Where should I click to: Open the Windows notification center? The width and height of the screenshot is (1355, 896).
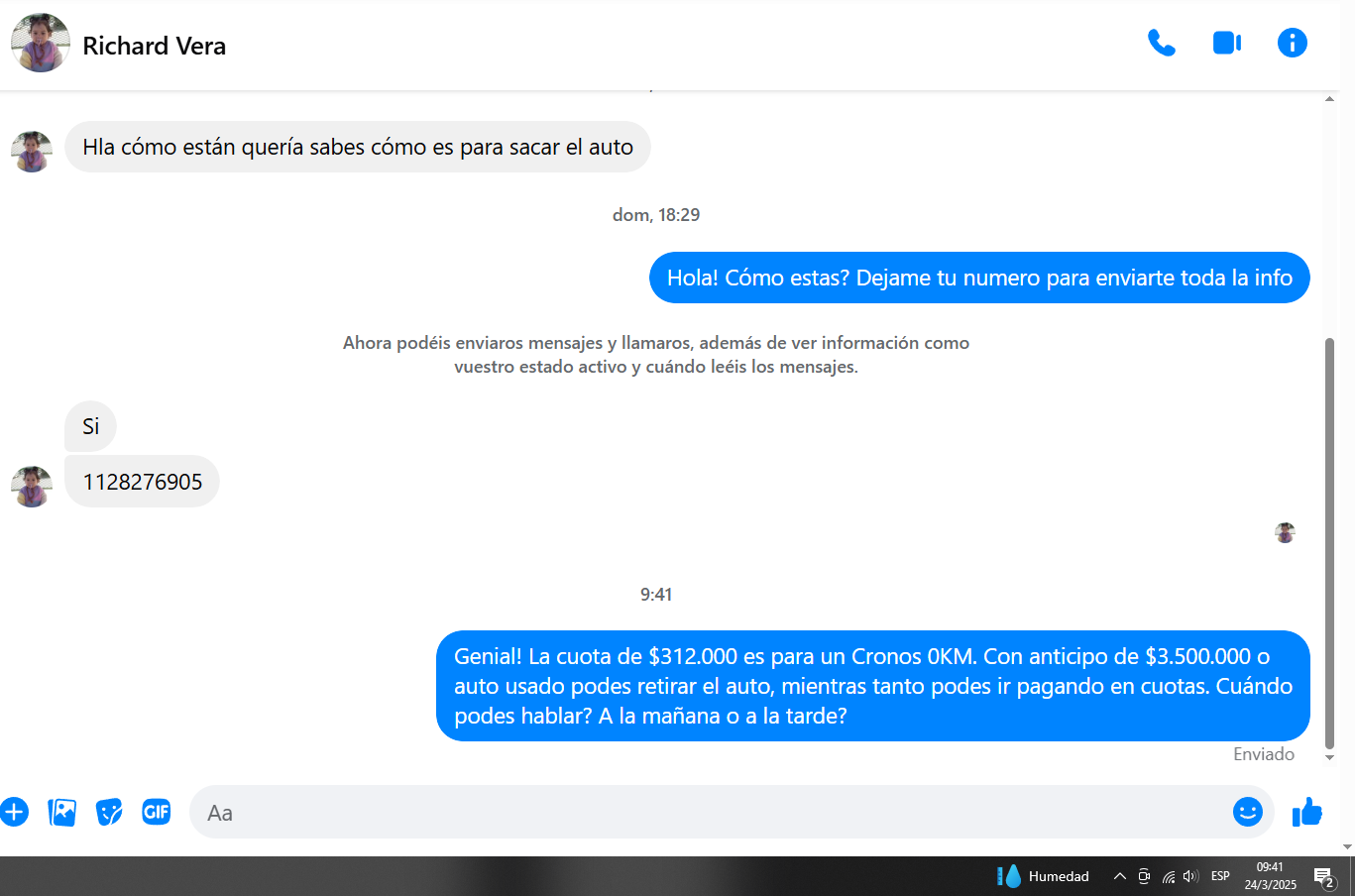coord(1324,877)
